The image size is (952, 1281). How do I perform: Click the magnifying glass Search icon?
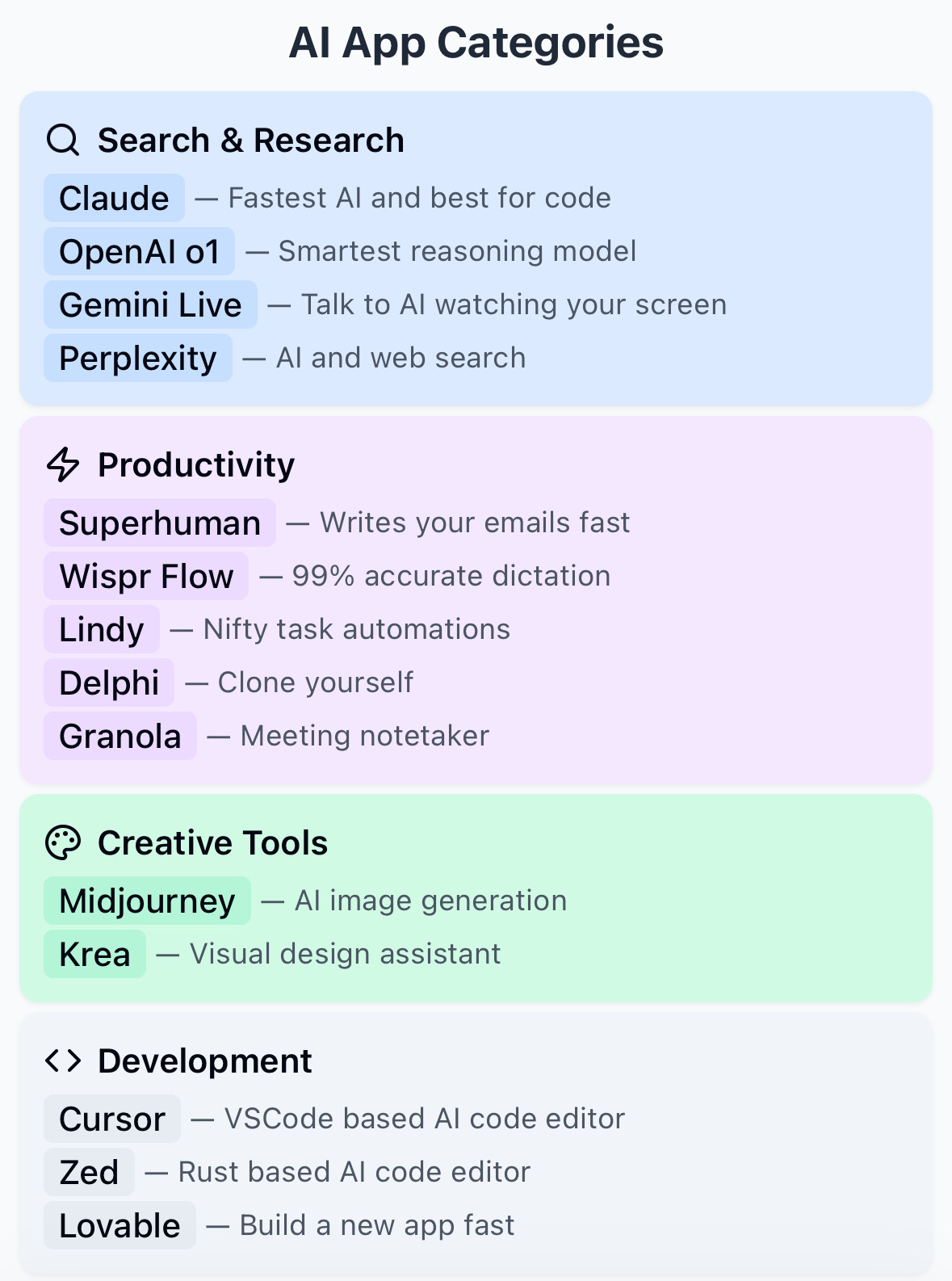point(63,140)
